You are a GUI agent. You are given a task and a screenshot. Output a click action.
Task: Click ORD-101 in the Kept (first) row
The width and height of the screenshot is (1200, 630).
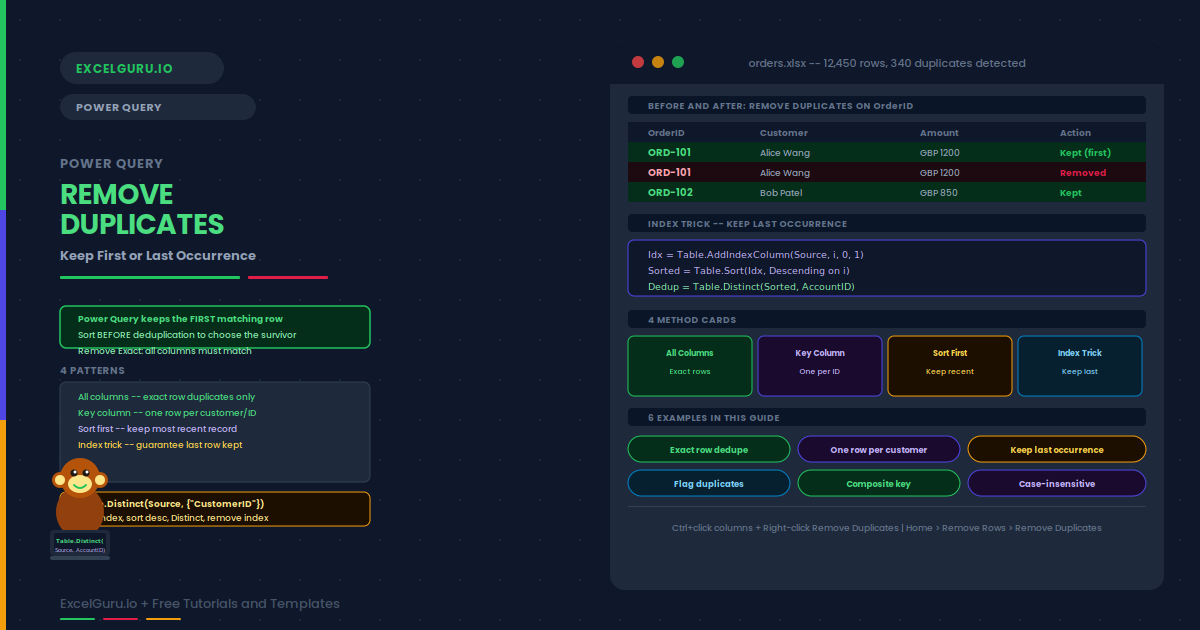(x=669, y=152)
